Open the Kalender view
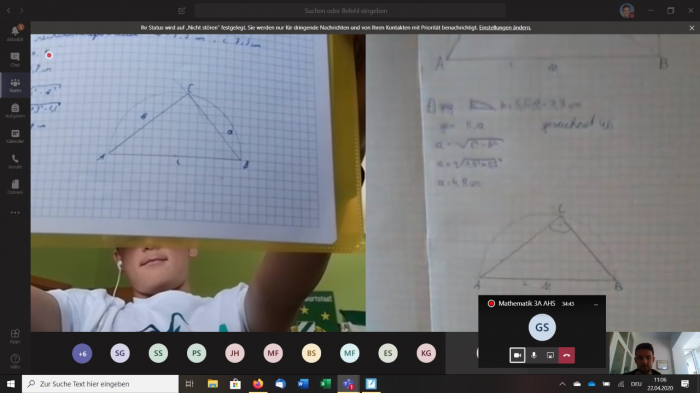The image size is (700, 393). (15, 136)
